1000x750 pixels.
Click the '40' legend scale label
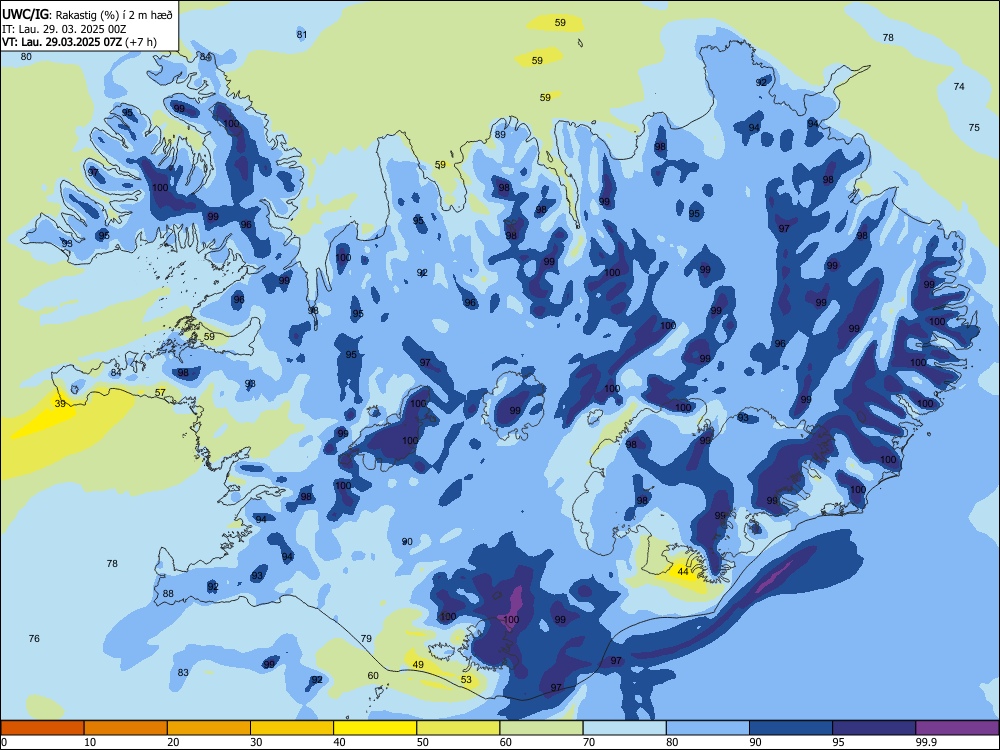(x=340, y=742)
